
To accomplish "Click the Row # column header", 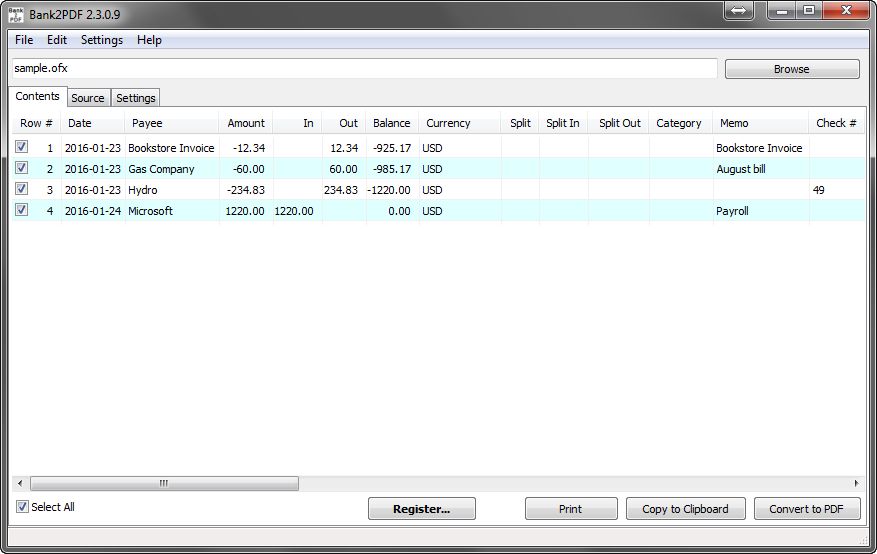I will pyautogui.click(x=36, y=123).
